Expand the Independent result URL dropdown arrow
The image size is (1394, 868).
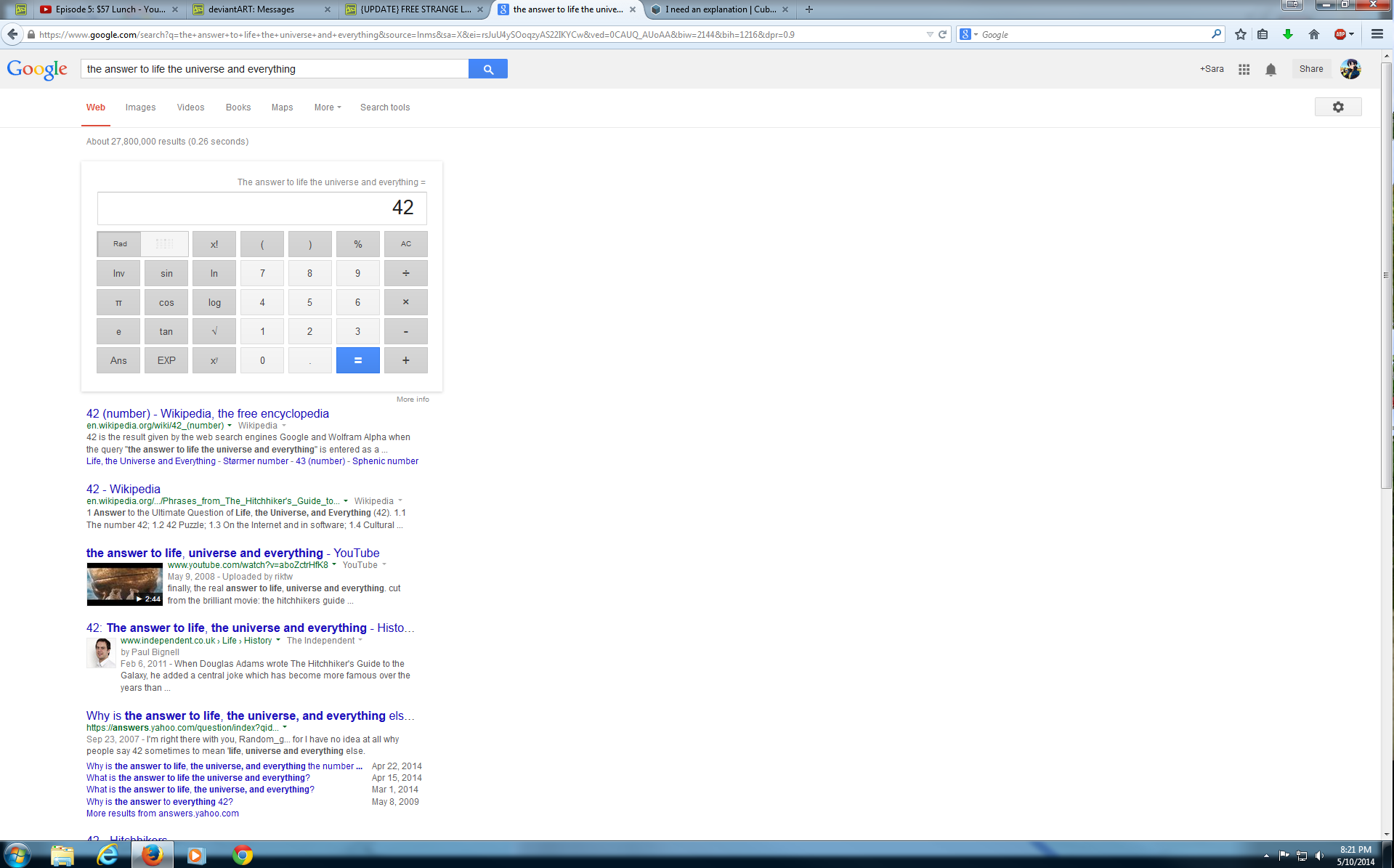pyautogui.click(x=278, y=641)
